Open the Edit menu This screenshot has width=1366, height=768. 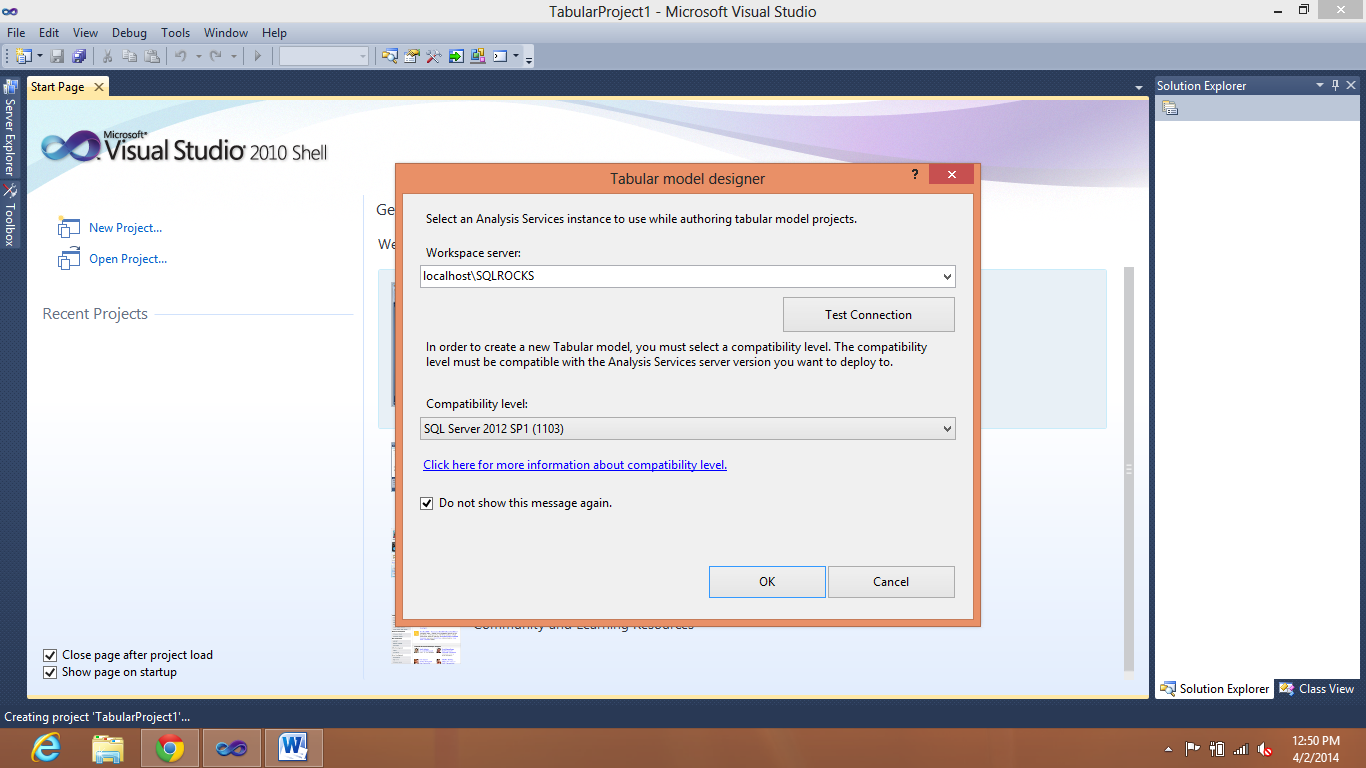[49, 33]
